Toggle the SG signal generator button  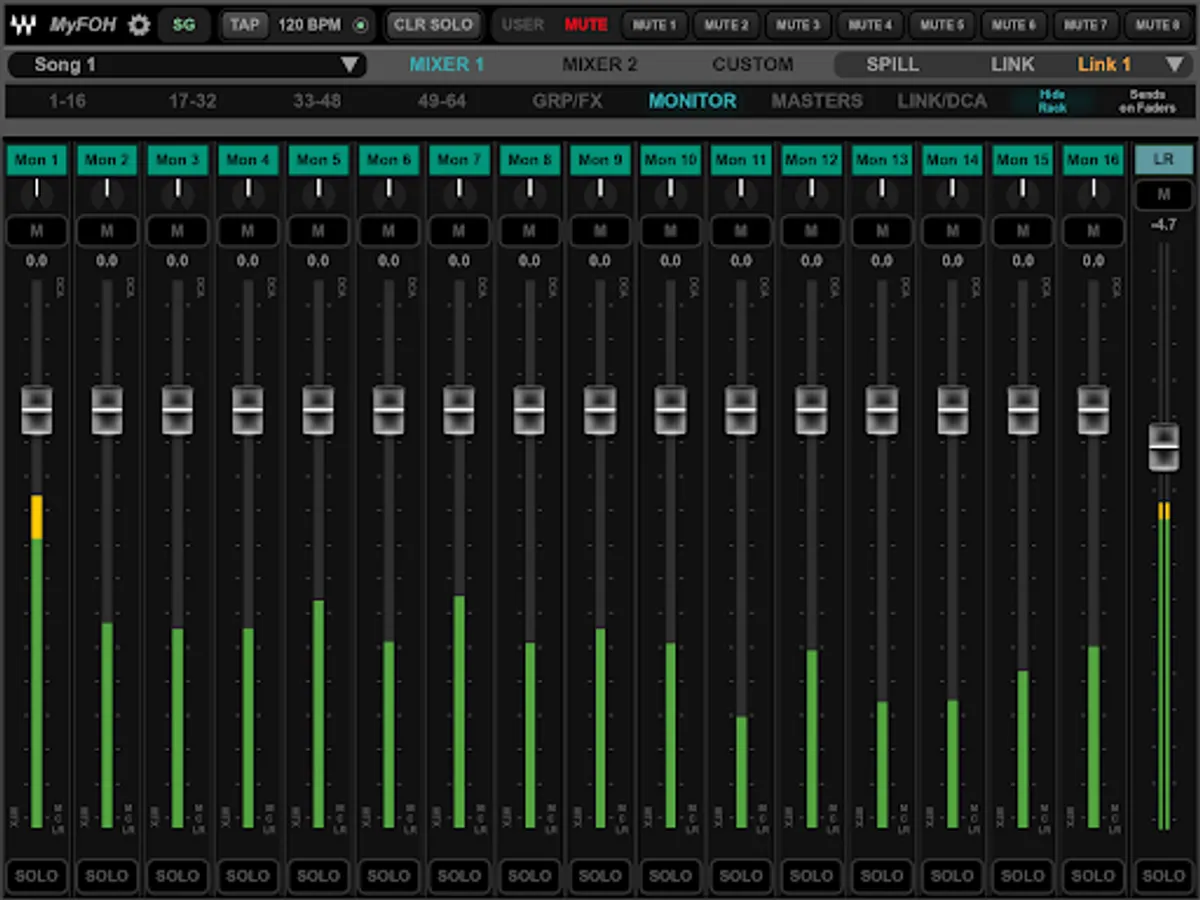coord(184,25)
